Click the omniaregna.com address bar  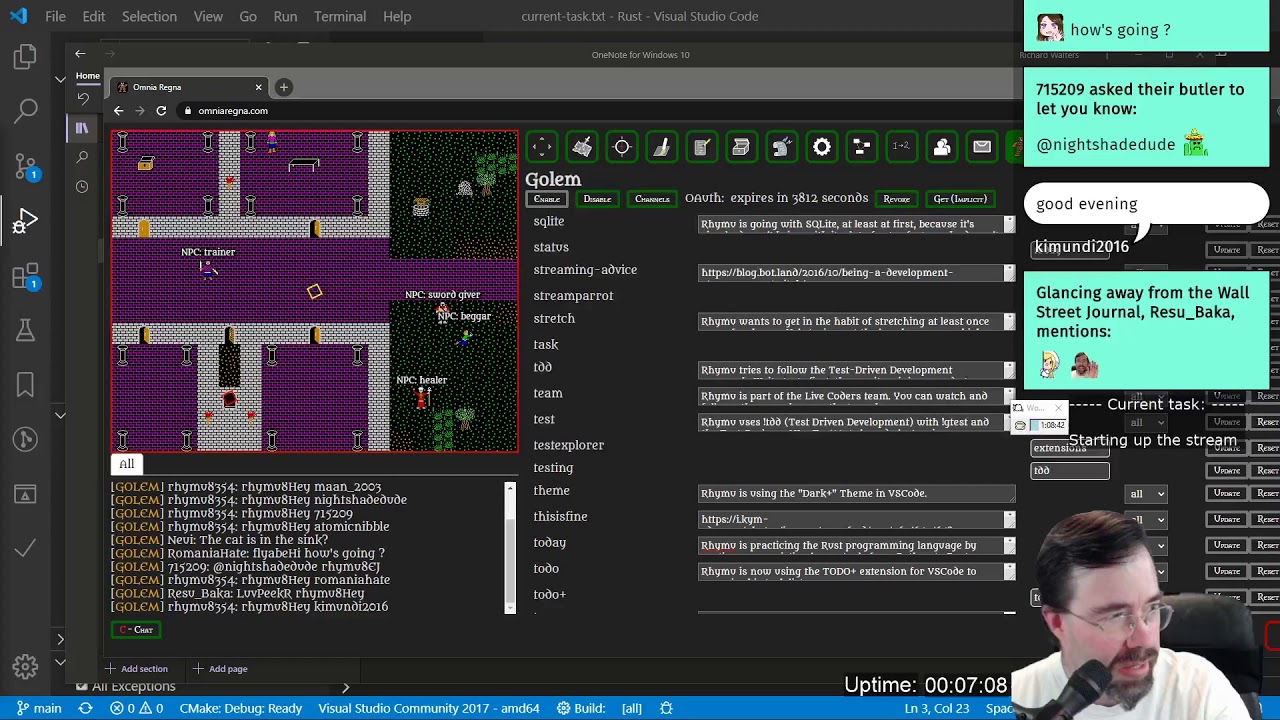pos(600,111)
